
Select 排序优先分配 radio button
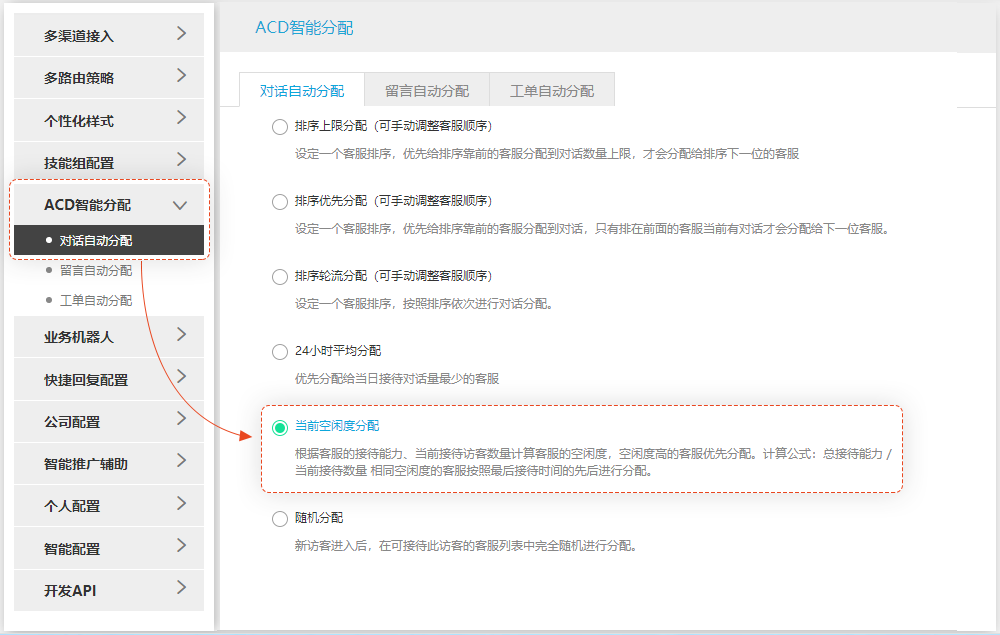tap(280, 202)
